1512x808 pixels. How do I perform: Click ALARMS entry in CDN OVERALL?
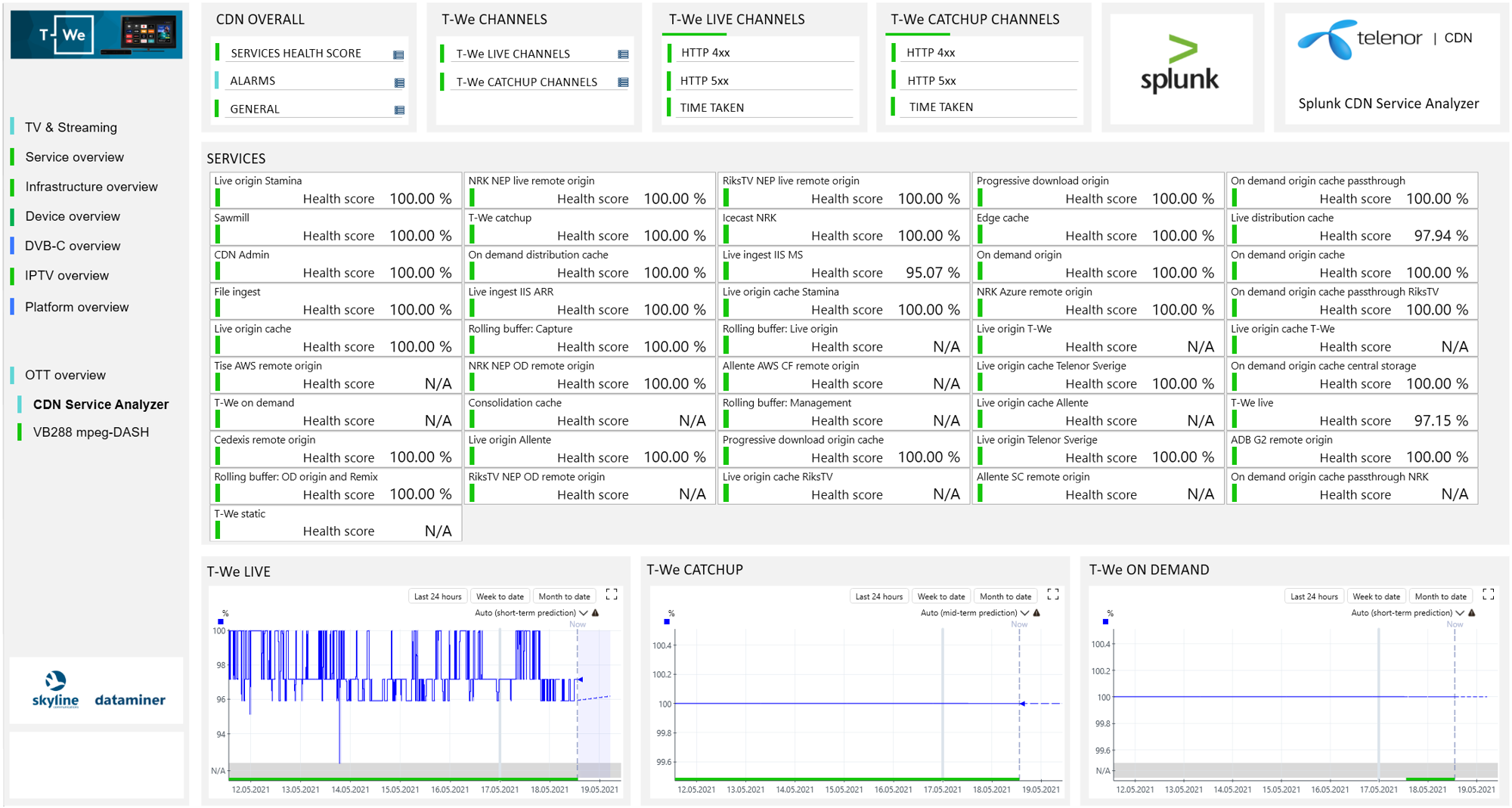pyautogui.click(x=253, y=81)
